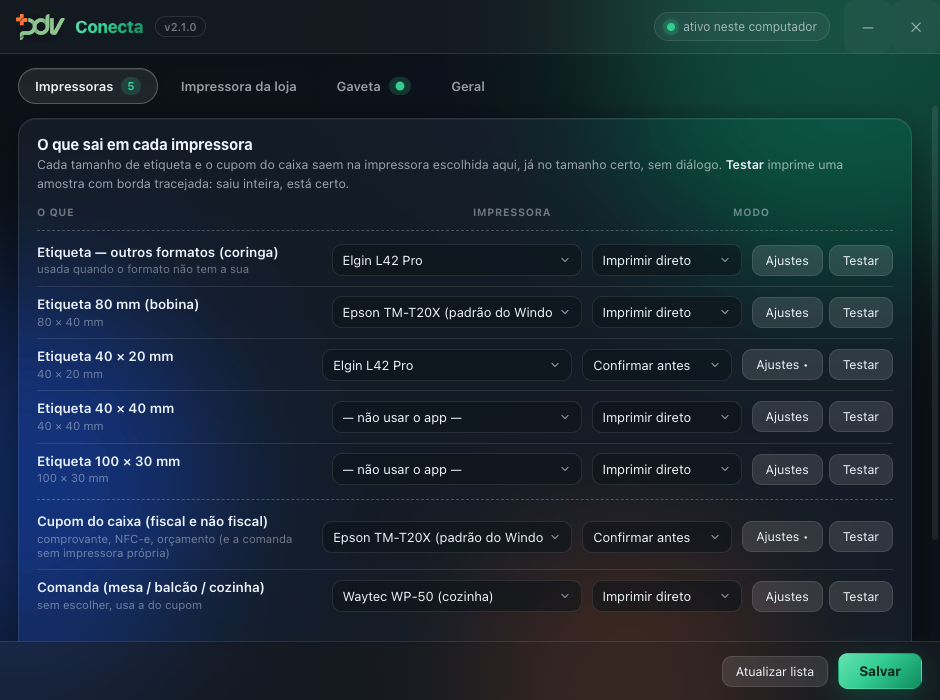Screen dimensions: 940x700
Task: Open printer dropdown for Etiqueta 80 mm (bobina)
Action: (x=457, y=312)
